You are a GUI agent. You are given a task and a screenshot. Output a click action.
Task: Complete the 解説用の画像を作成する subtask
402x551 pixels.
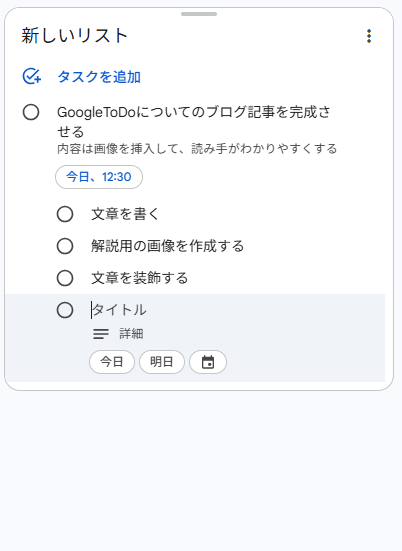pos(65,246)
